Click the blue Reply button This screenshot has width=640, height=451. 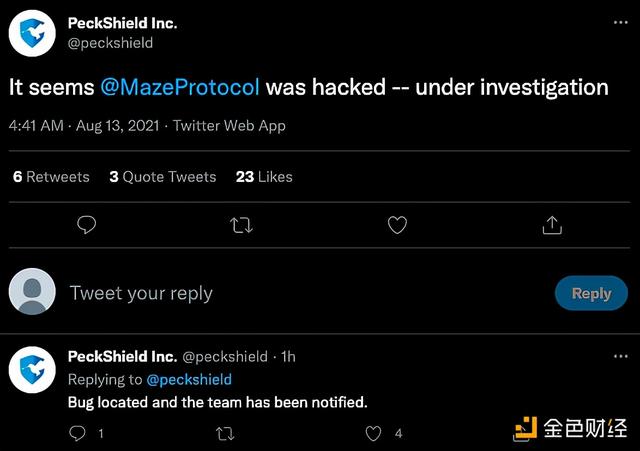[591, 293]
